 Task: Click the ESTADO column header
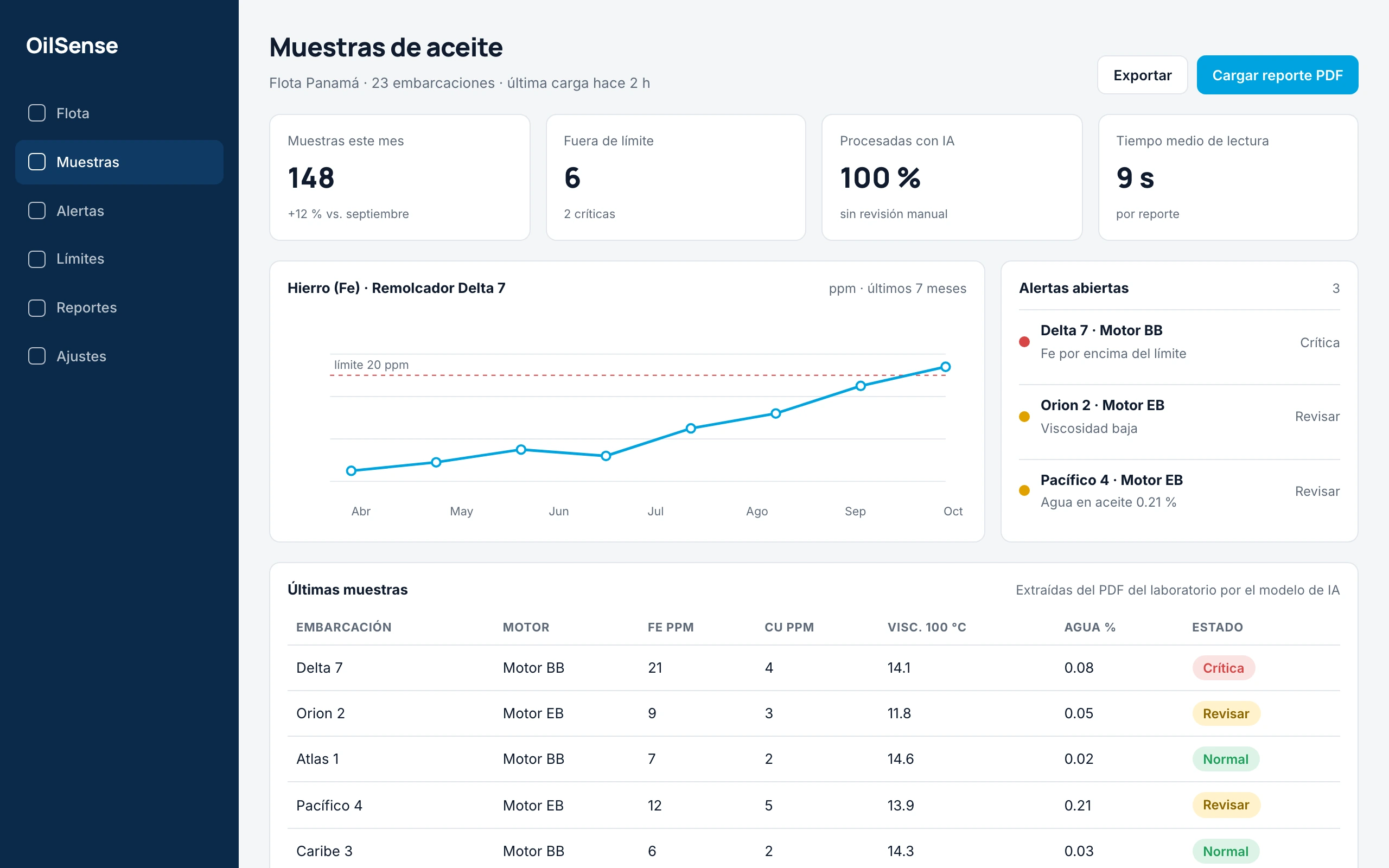pos(1217,627)
